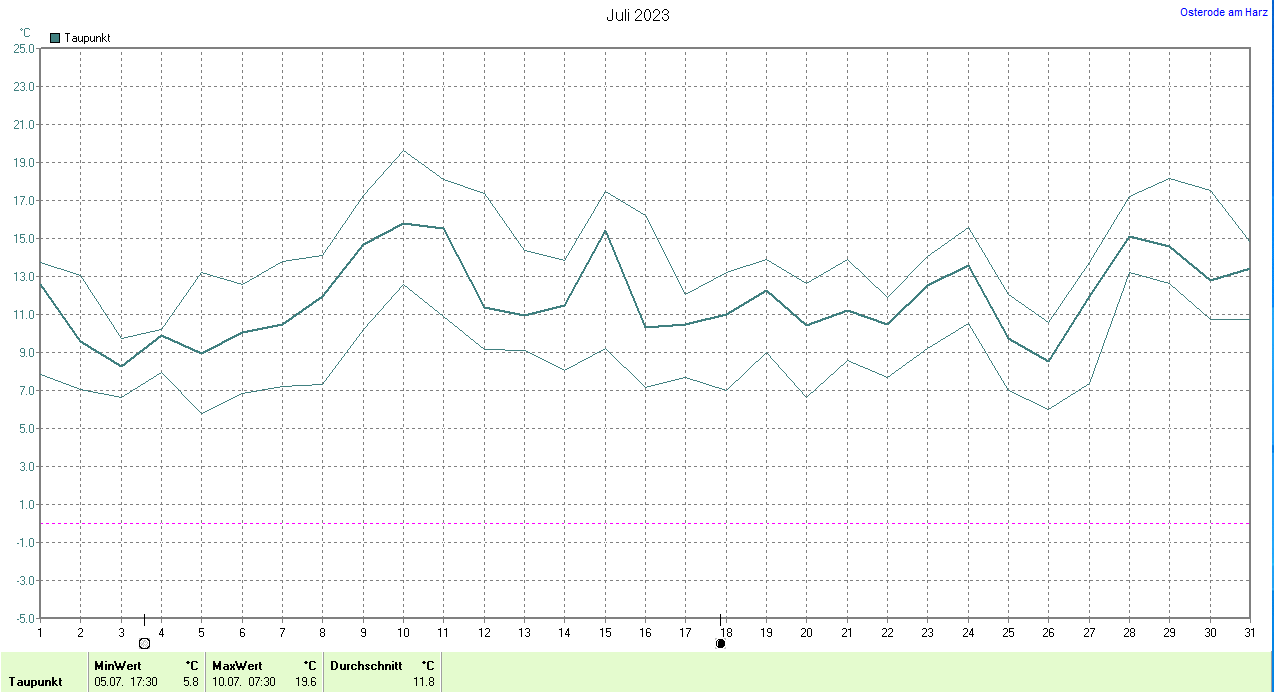Image resolution: width=1274 pixels, height=692 pixels.
Task: Open the Osterode am Harz link
Action: coord(1224,12)
